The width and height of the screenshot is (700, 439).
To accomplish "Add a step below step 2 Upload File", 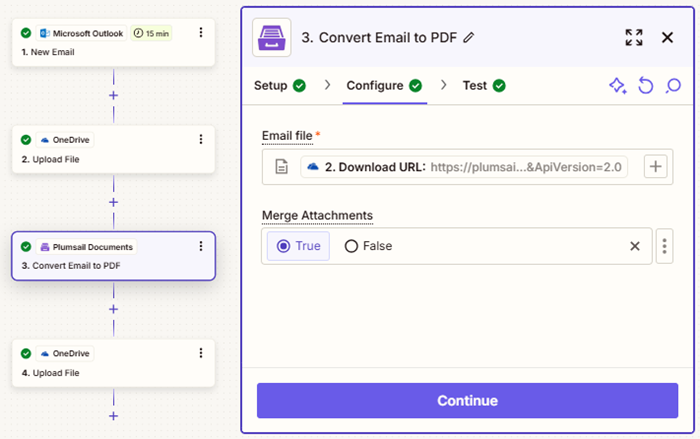I will pyautogui.click(x=113, y=202).
